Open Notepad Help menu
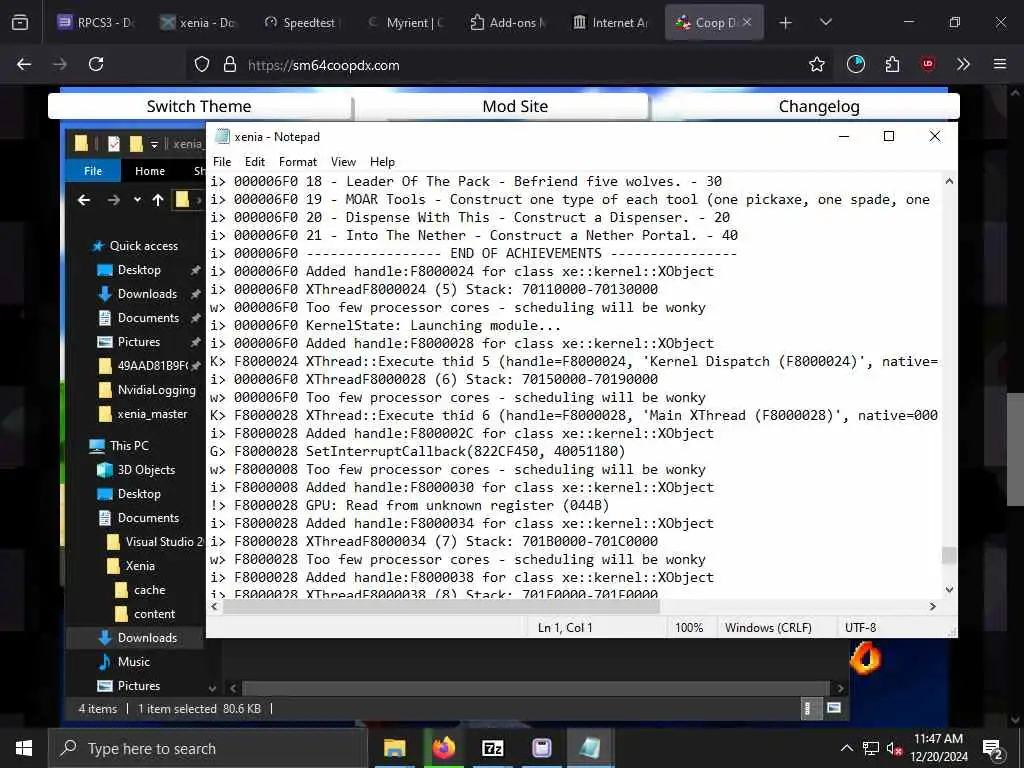This screenshot has width=1024, height=768. [382, 162]
